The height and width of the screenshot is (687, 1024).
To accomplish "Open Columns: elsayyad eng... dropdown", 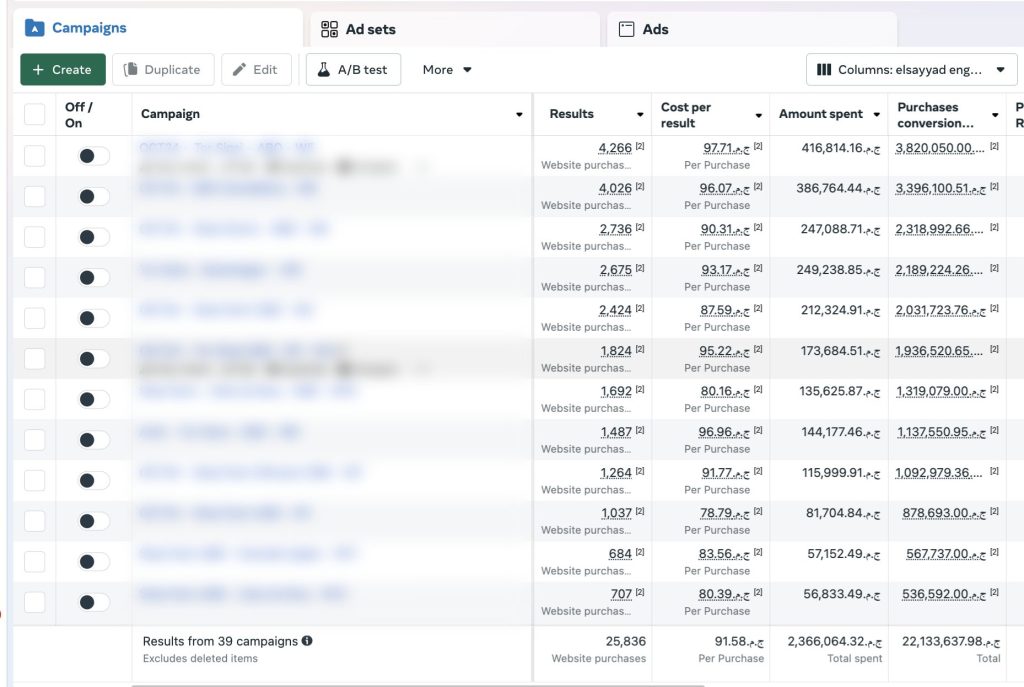I will coord(911,70).
